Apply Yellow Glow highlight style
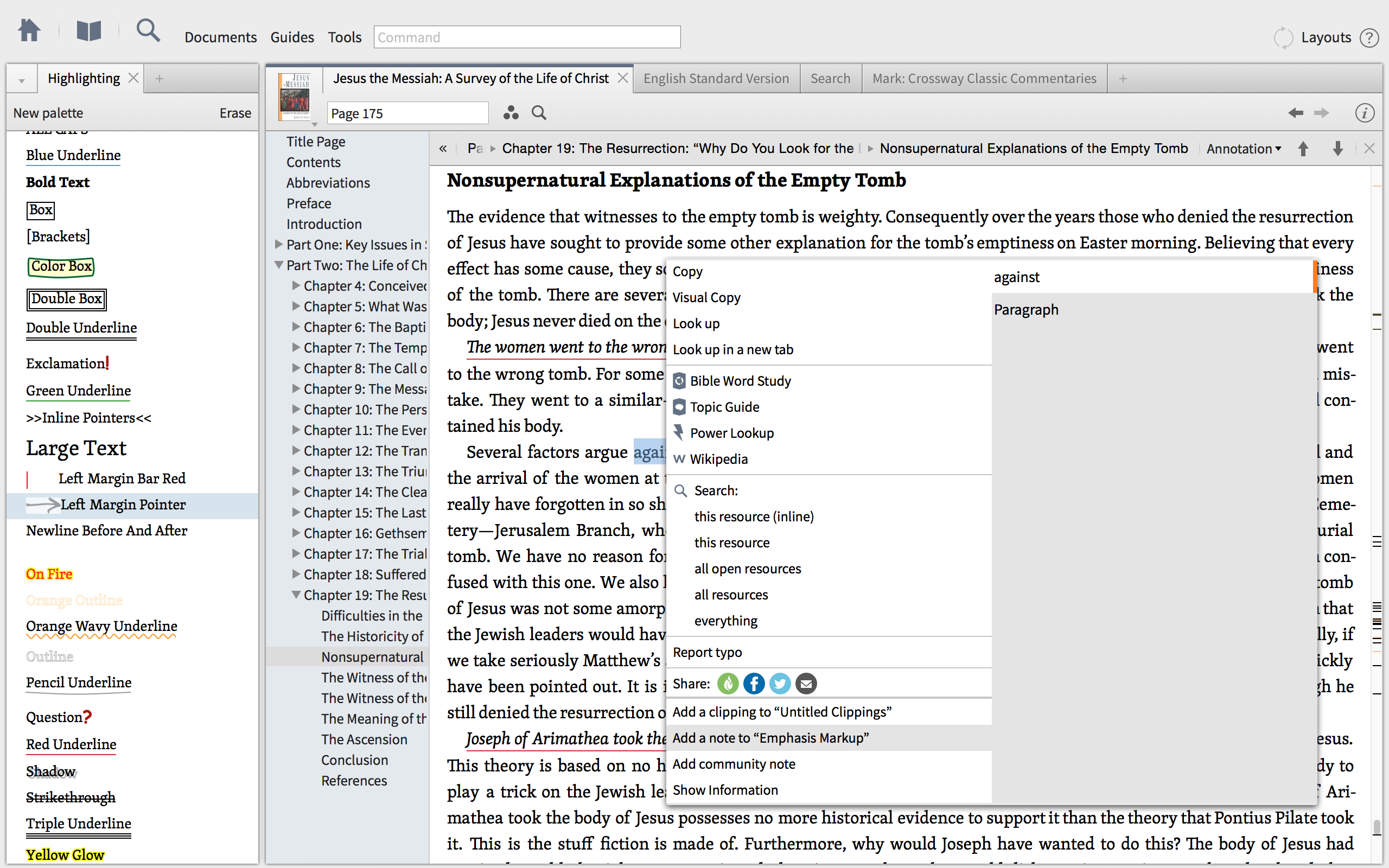 pos(65,854)
